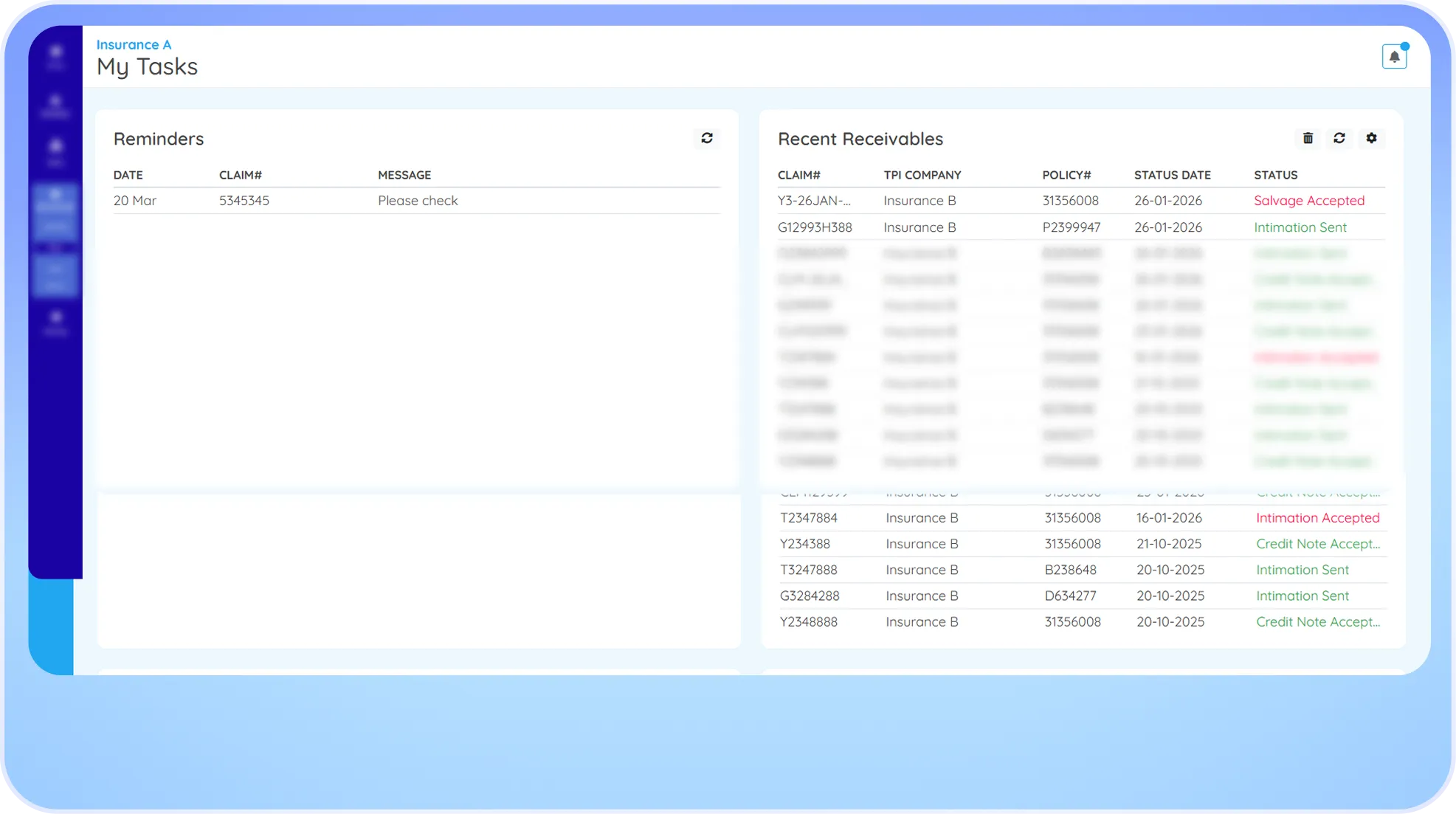
Task: Click date 26-01-2026 in the Y3-26JAN row
Action: pyautogui.click(x=1168, y=201)
